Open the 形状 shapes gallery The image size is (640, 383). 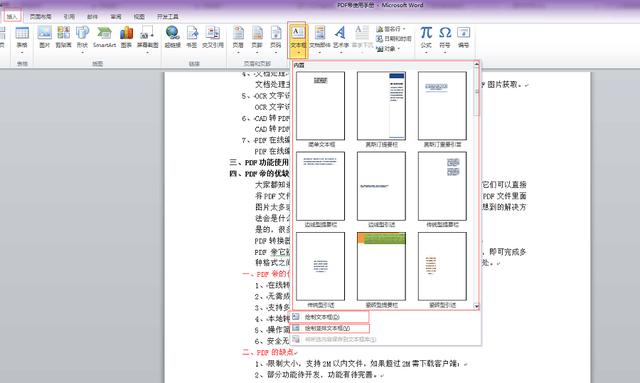82,39
